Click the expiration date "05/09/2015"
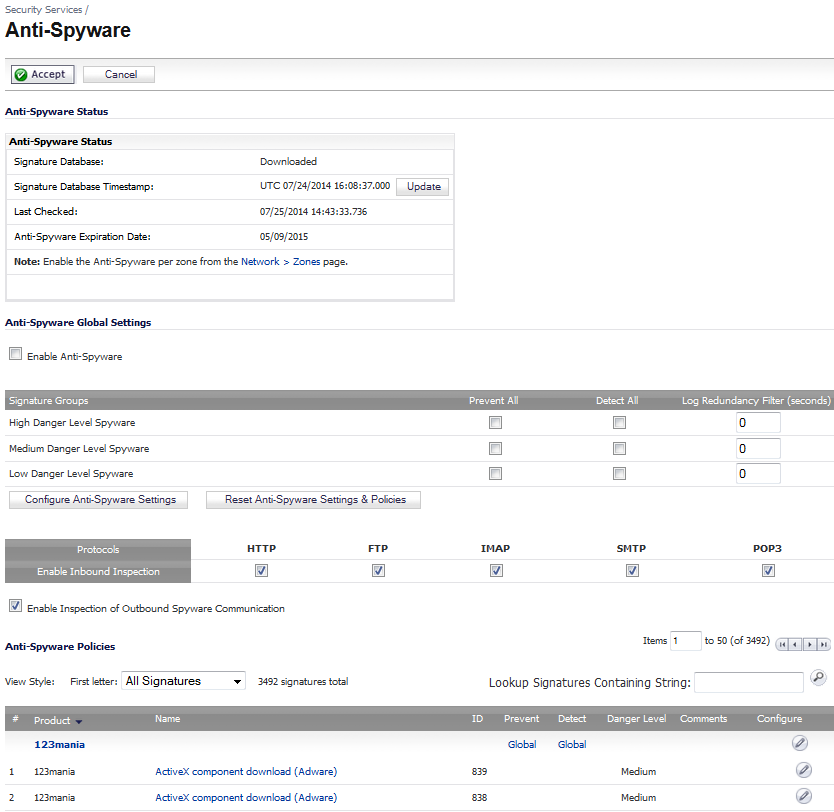The height and width of the screenshot is (812, 834). click(284, 237)
